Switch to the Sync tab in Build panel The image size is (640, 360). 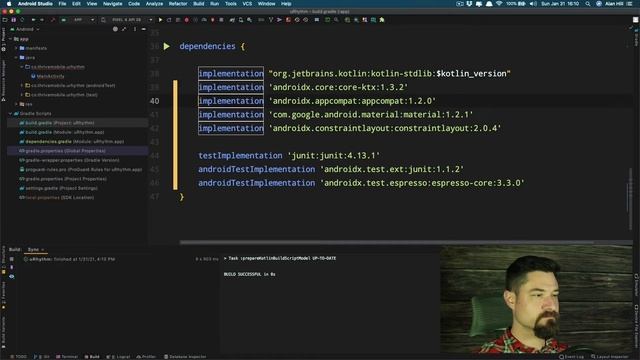coord(36,249)
